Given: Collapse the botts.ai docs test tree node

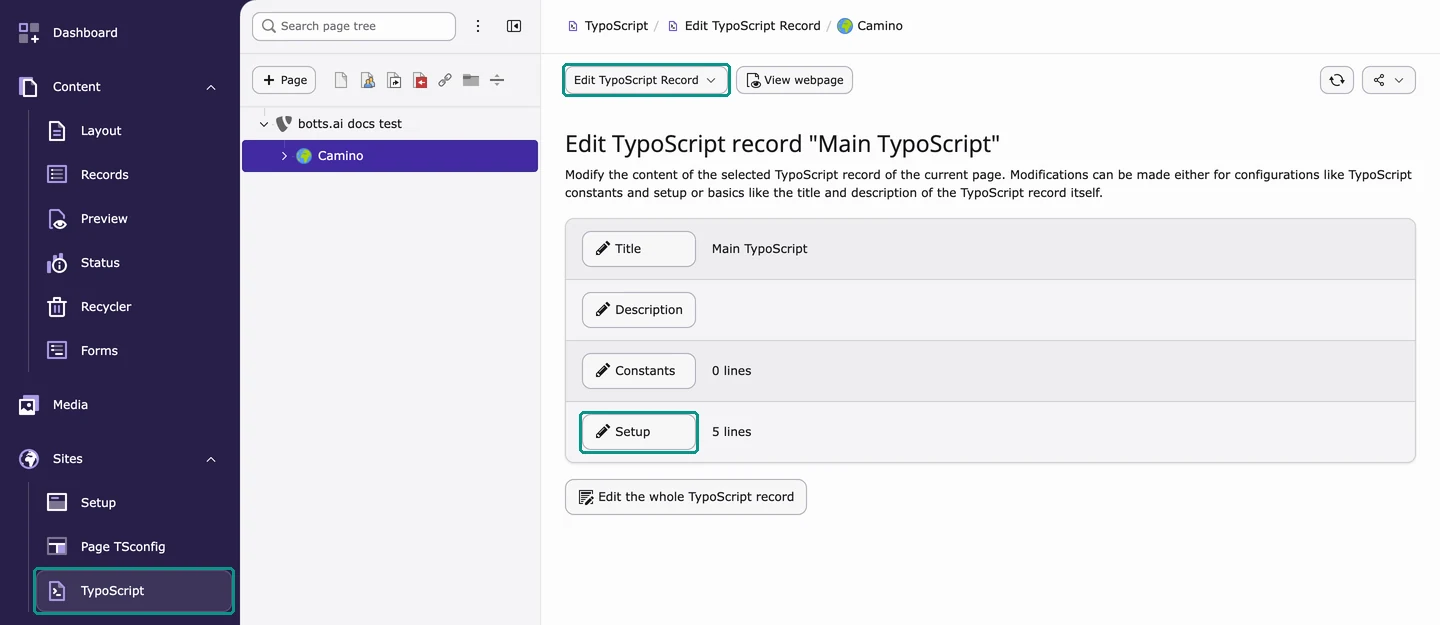Looking at the screenshot, I should (264, 124).
